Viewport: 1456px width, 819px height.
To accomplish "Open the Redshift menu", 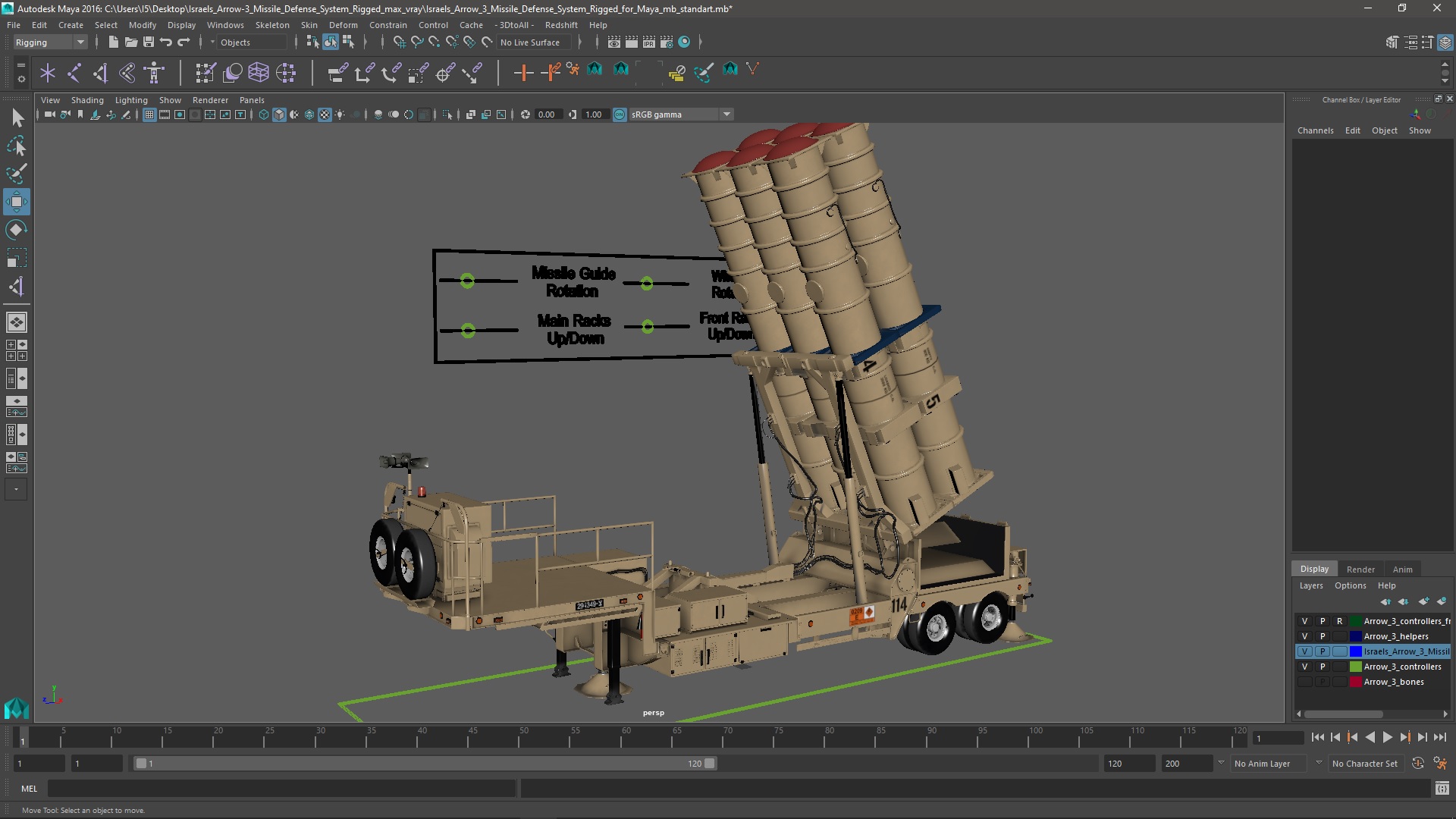I will tap(561, 25).
